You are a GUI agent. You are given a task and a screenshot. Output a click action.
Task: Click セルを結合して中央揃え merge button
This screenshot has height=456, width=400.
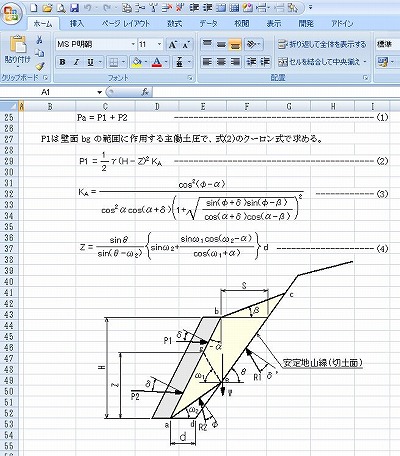322,62
